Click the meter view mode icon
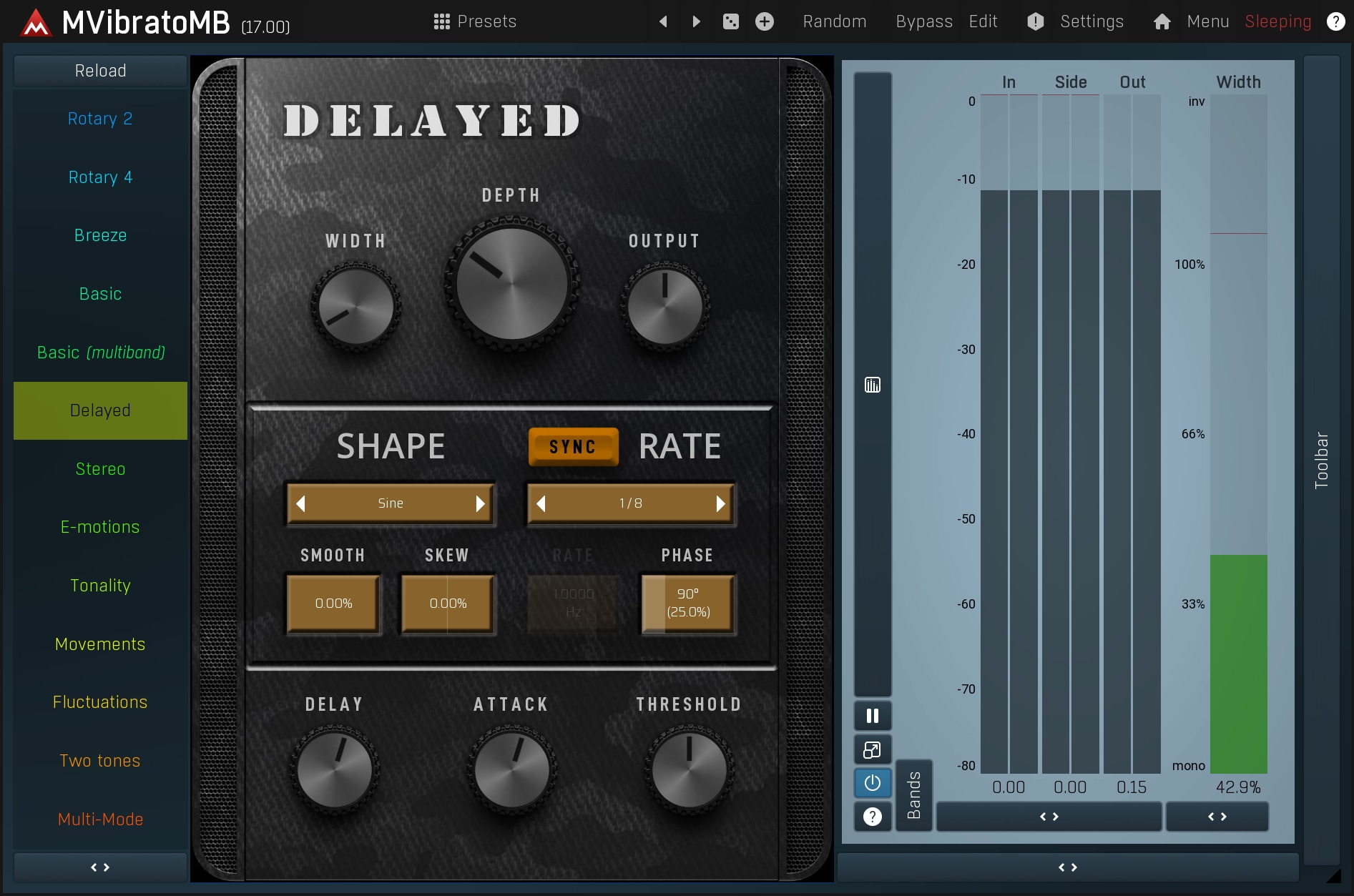Screen dimensions: 1354x896 (x=872, y=385)
